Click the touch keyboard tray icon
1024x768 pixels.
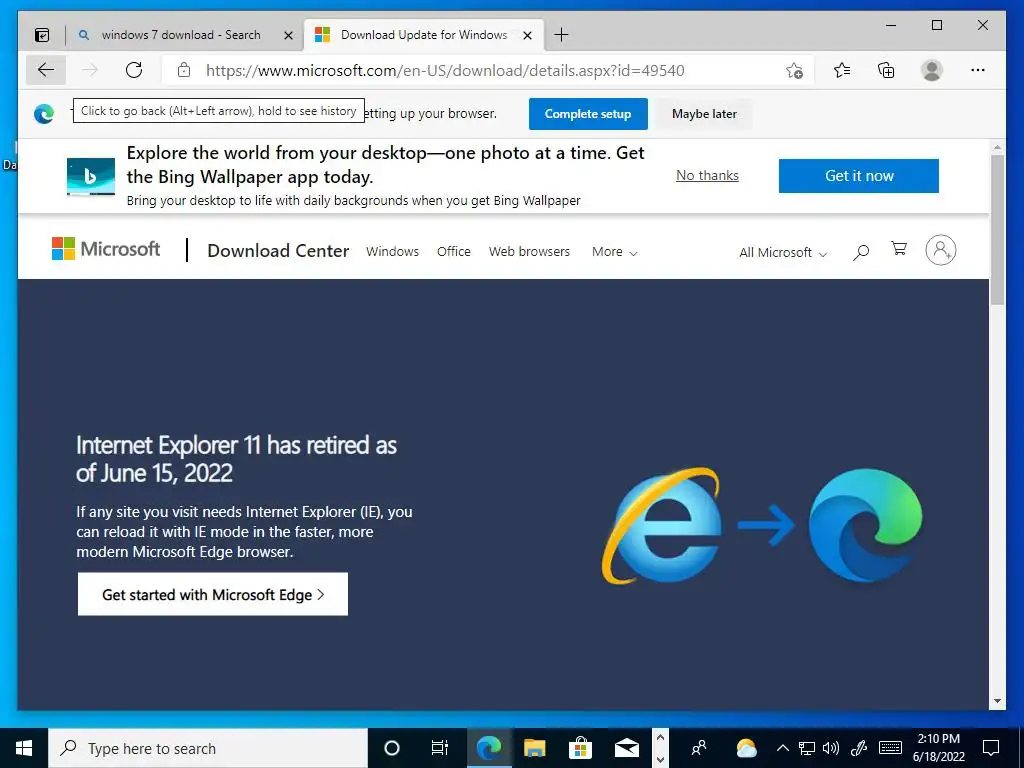890,748
